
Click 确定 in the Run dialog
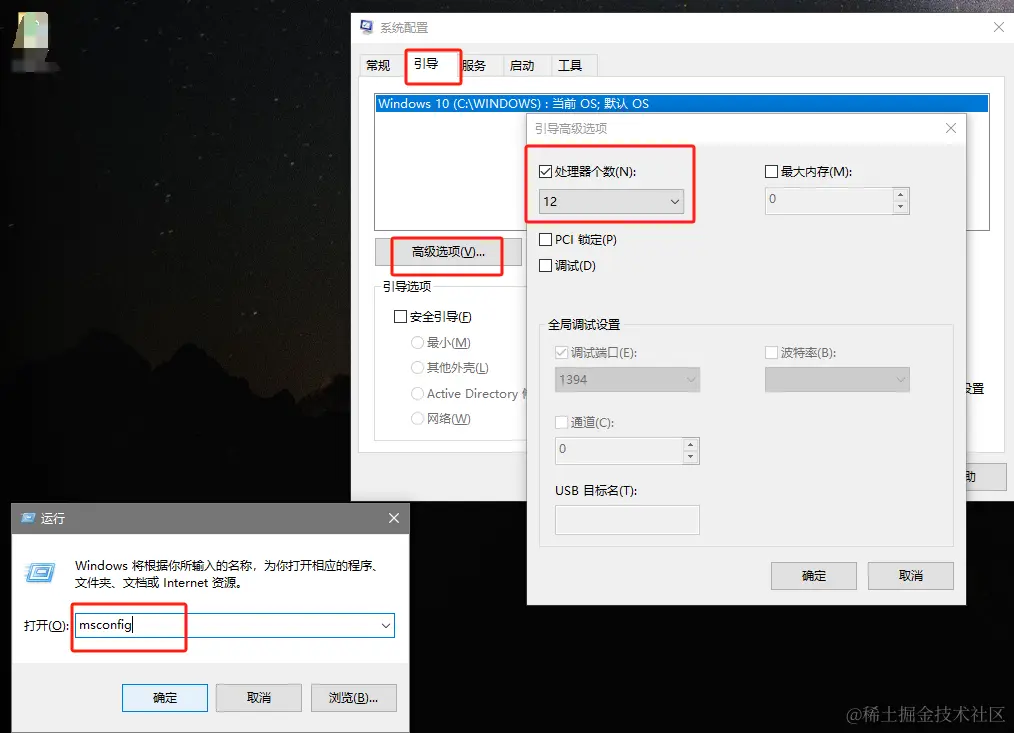(x=165, y=697)
